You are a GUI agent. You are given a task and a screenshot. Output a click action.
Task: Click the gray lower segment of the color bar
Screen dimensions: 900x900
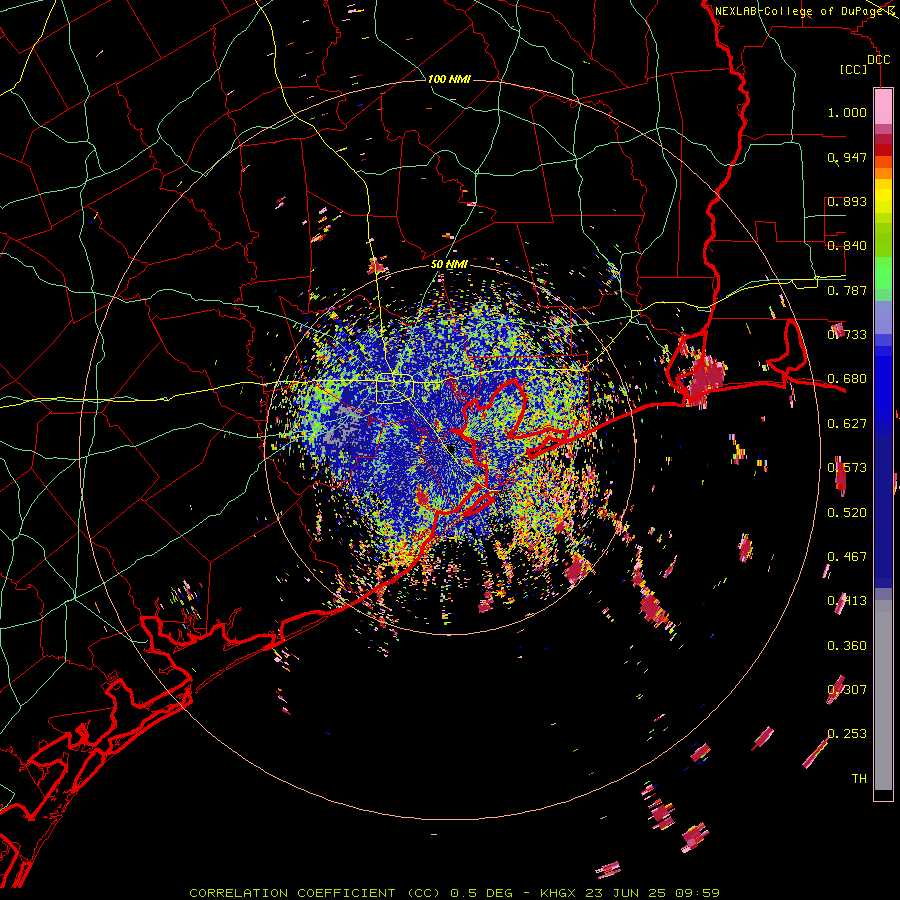[883, 695]
